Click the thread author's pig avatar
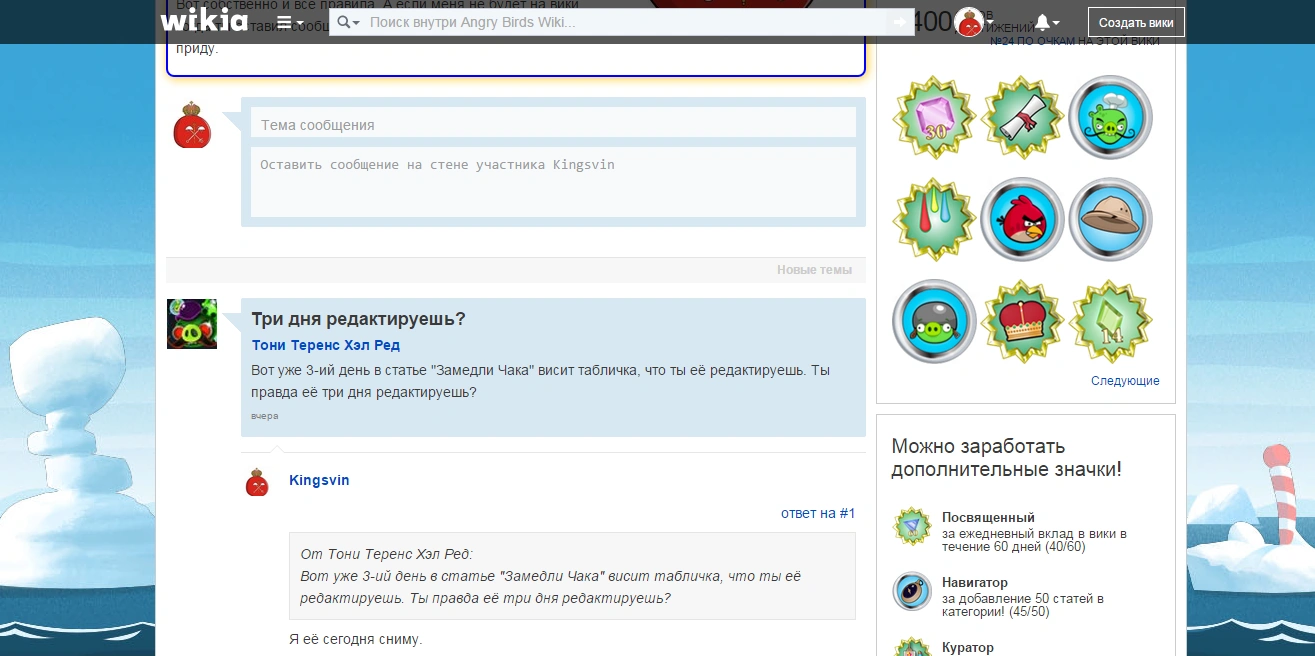1315x656 pixels. [192, 324]
